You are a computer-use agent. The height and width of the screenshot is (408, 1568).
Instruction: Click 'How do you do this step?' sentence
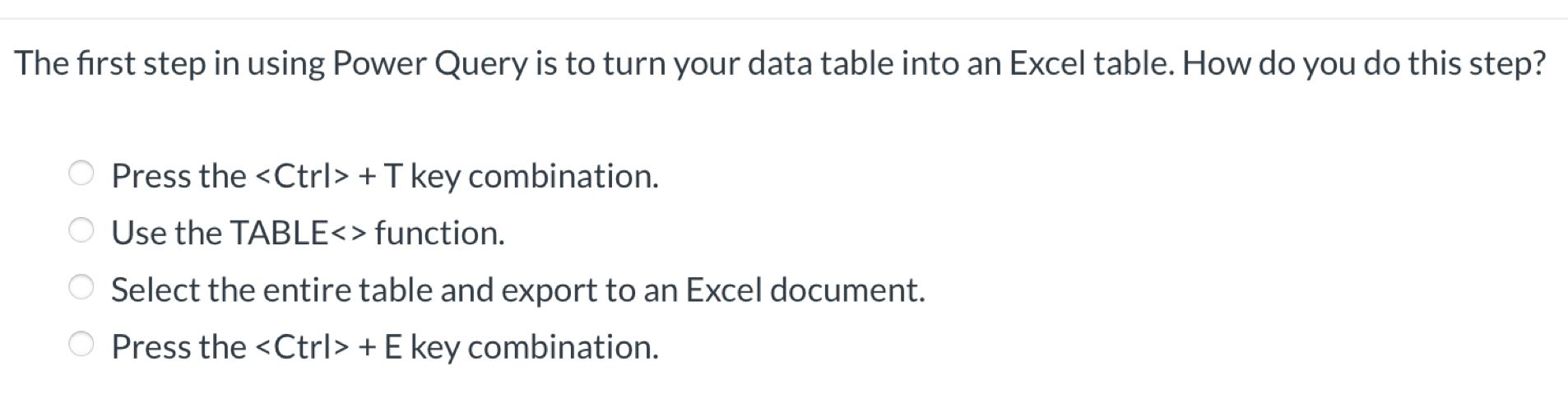1365,63
